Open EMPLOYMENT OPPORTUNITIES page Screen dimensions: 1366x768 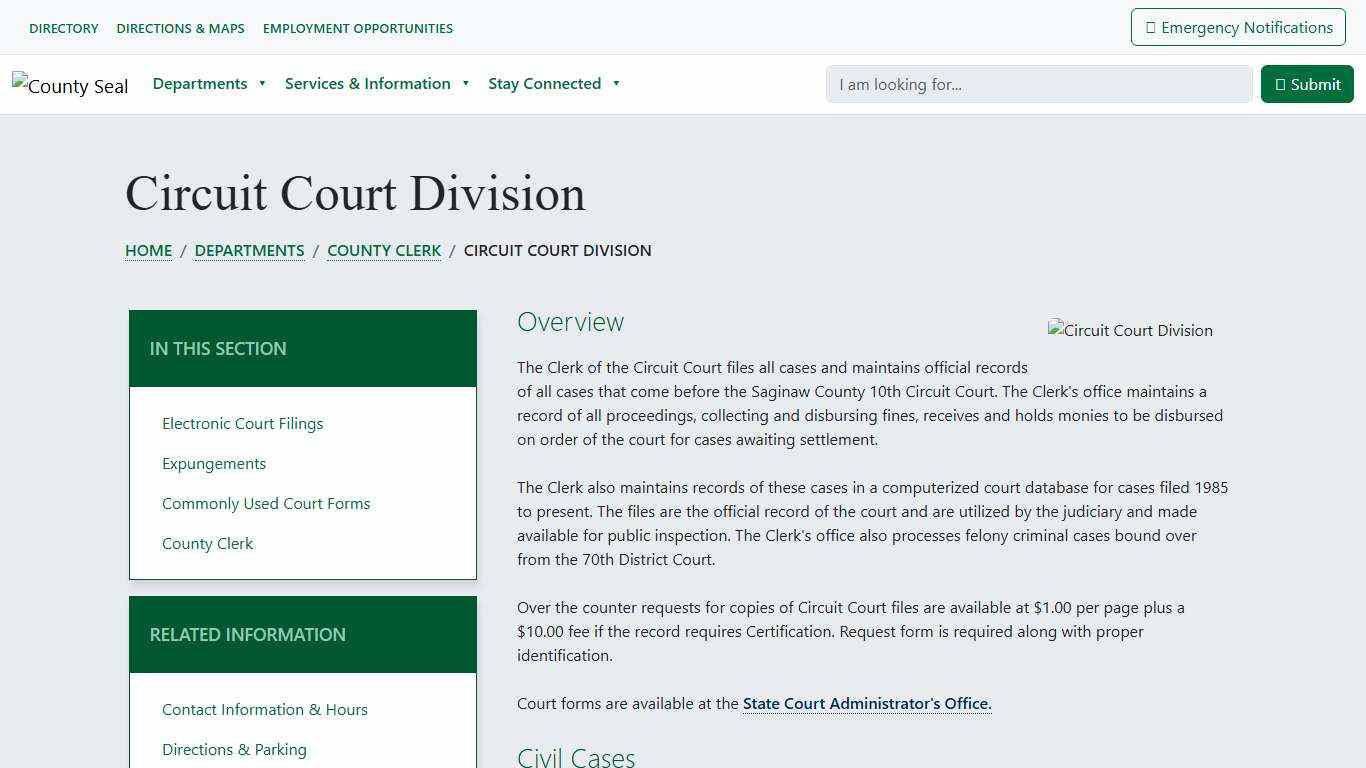pos(357,28)
